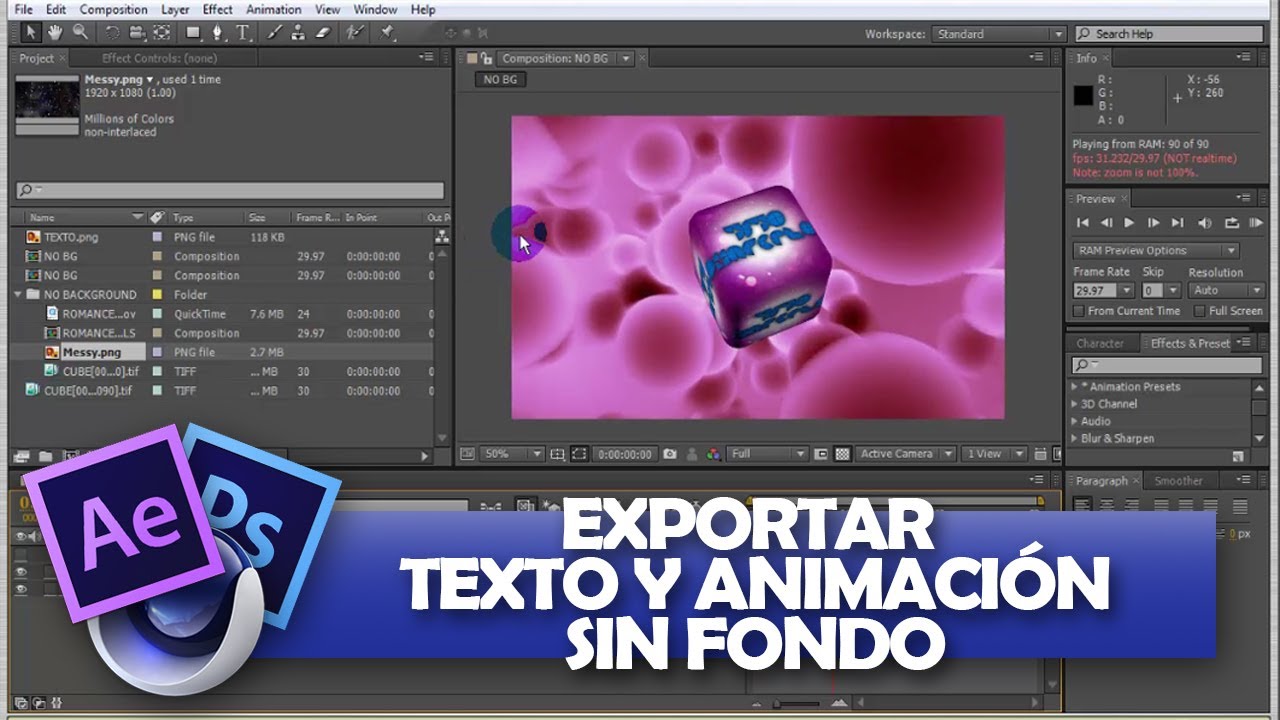Click the take snapshot camera icon
This screenshot has width=1280, height=720.
click(669, 454)
